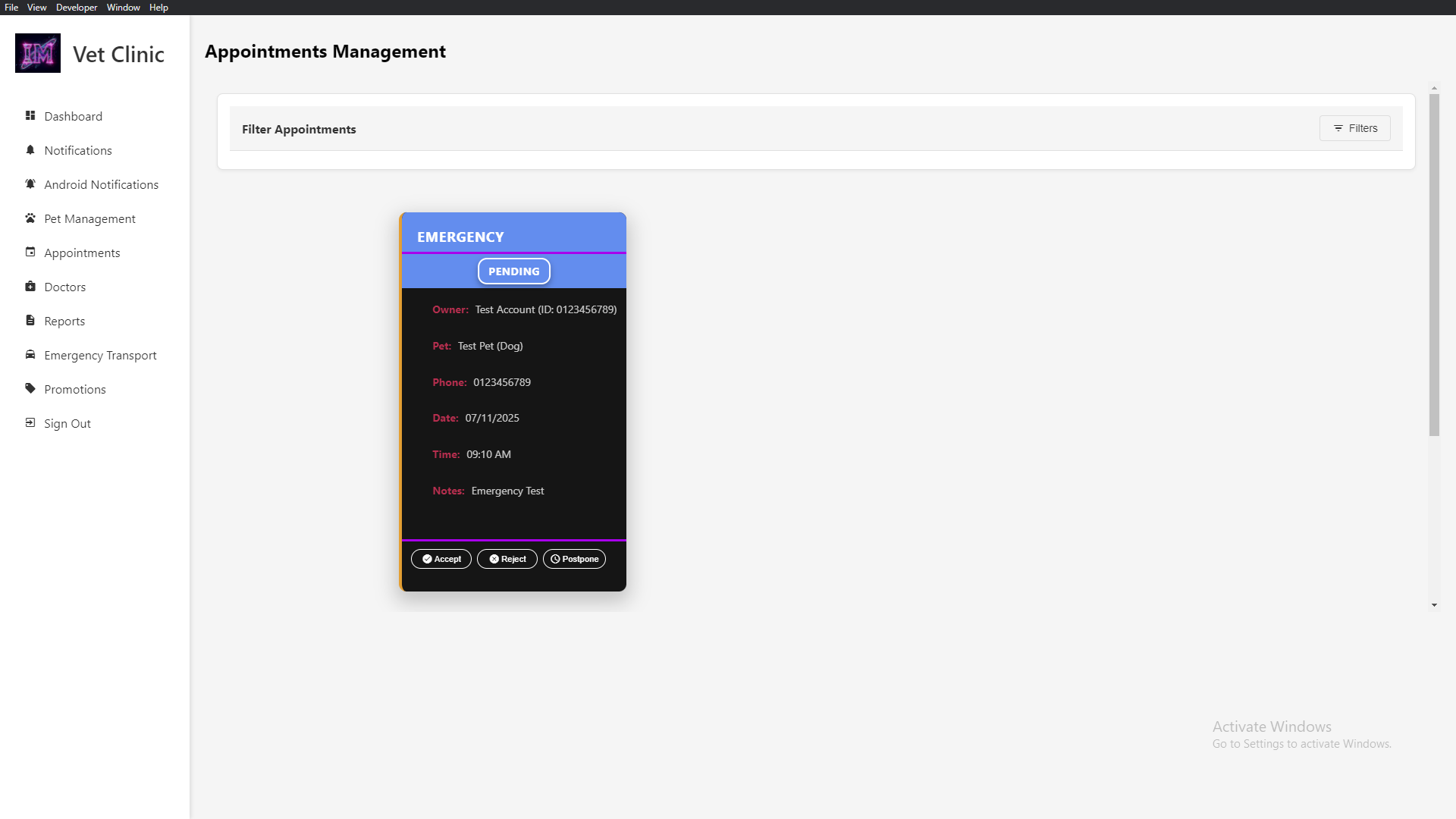Click the Sign Out exit icon
Viewport: 1456px width, 819px height.
click(x=30, y=423)
